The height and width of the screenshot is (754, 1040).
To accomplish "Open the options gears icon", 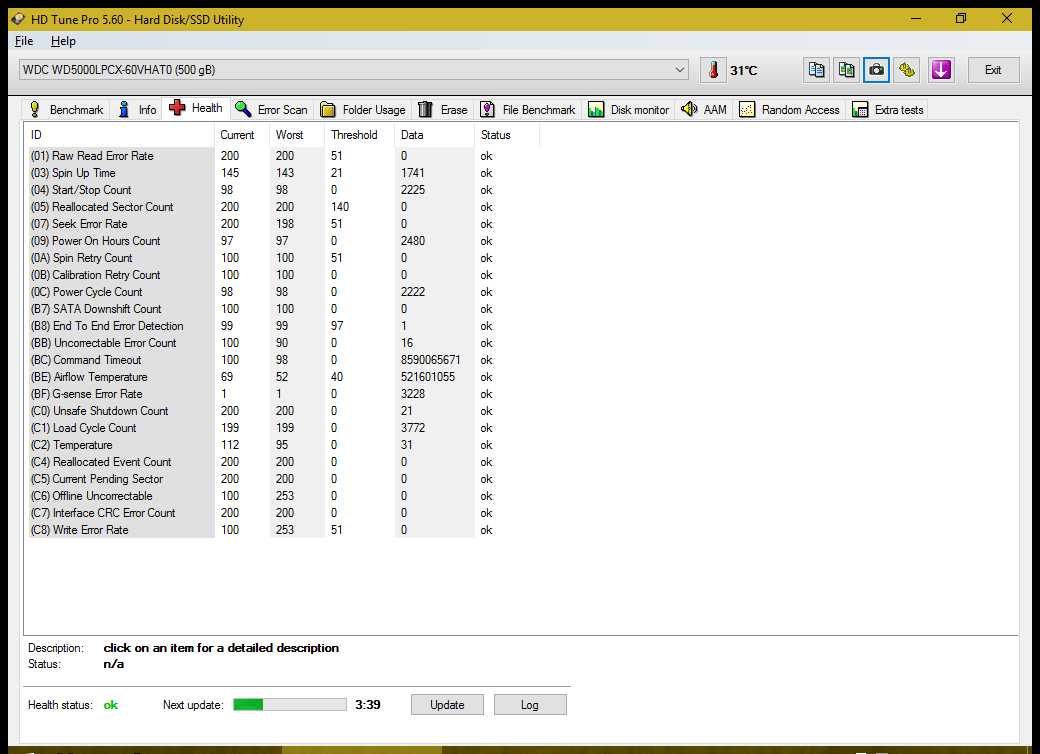I will coord(907,70).
